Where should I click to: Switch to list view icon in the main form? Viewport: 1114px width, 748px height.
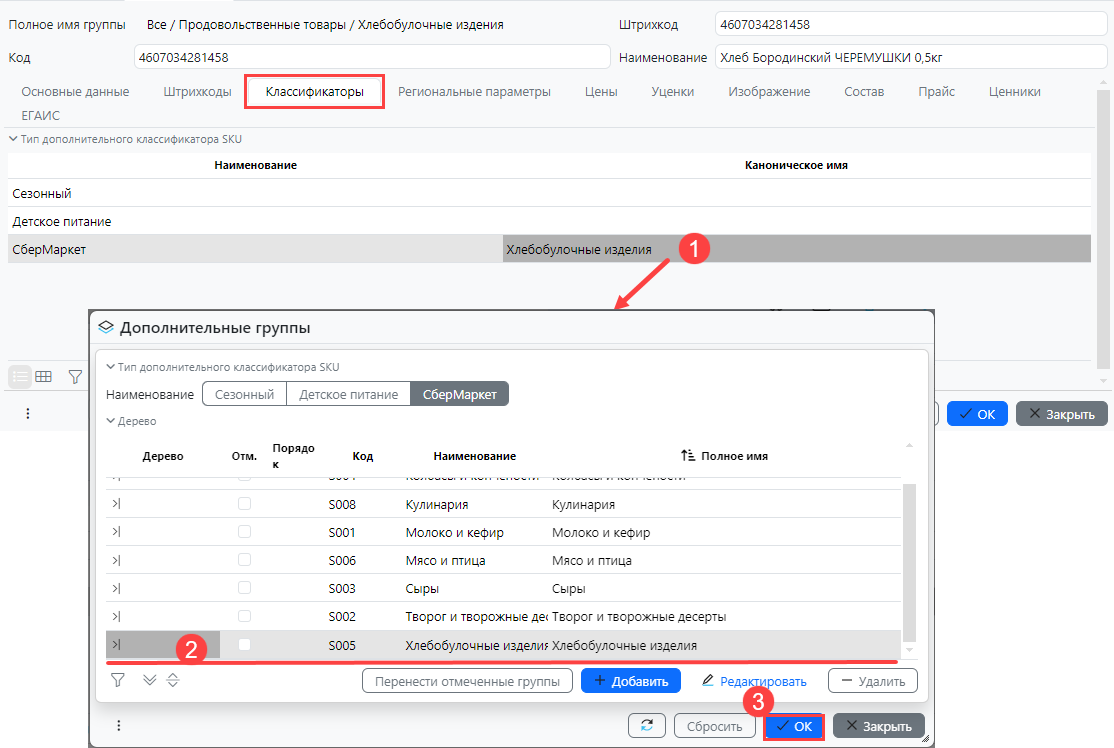tap(19, 376)
